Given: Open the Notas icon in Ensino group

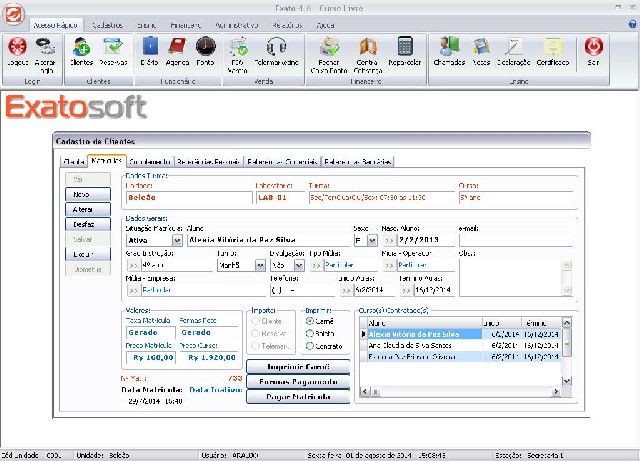Looking at the screenshot, I should tap(481, 46).
